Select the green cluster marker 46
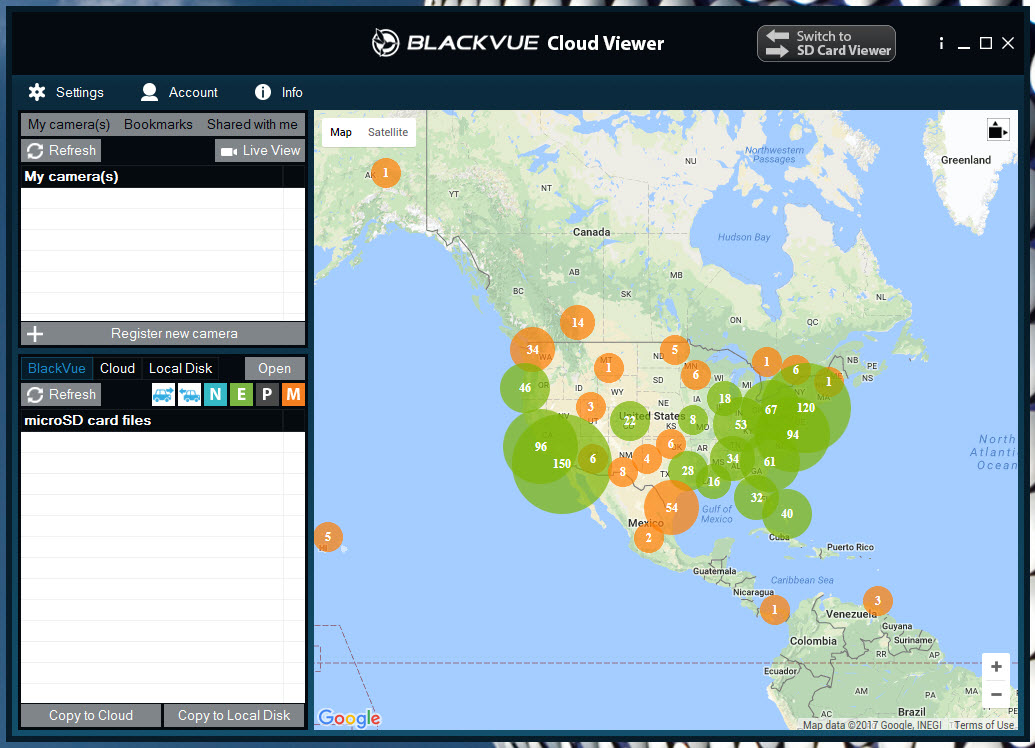The height and width of the screenshot is (748, 1035). [x=525, y=388]
